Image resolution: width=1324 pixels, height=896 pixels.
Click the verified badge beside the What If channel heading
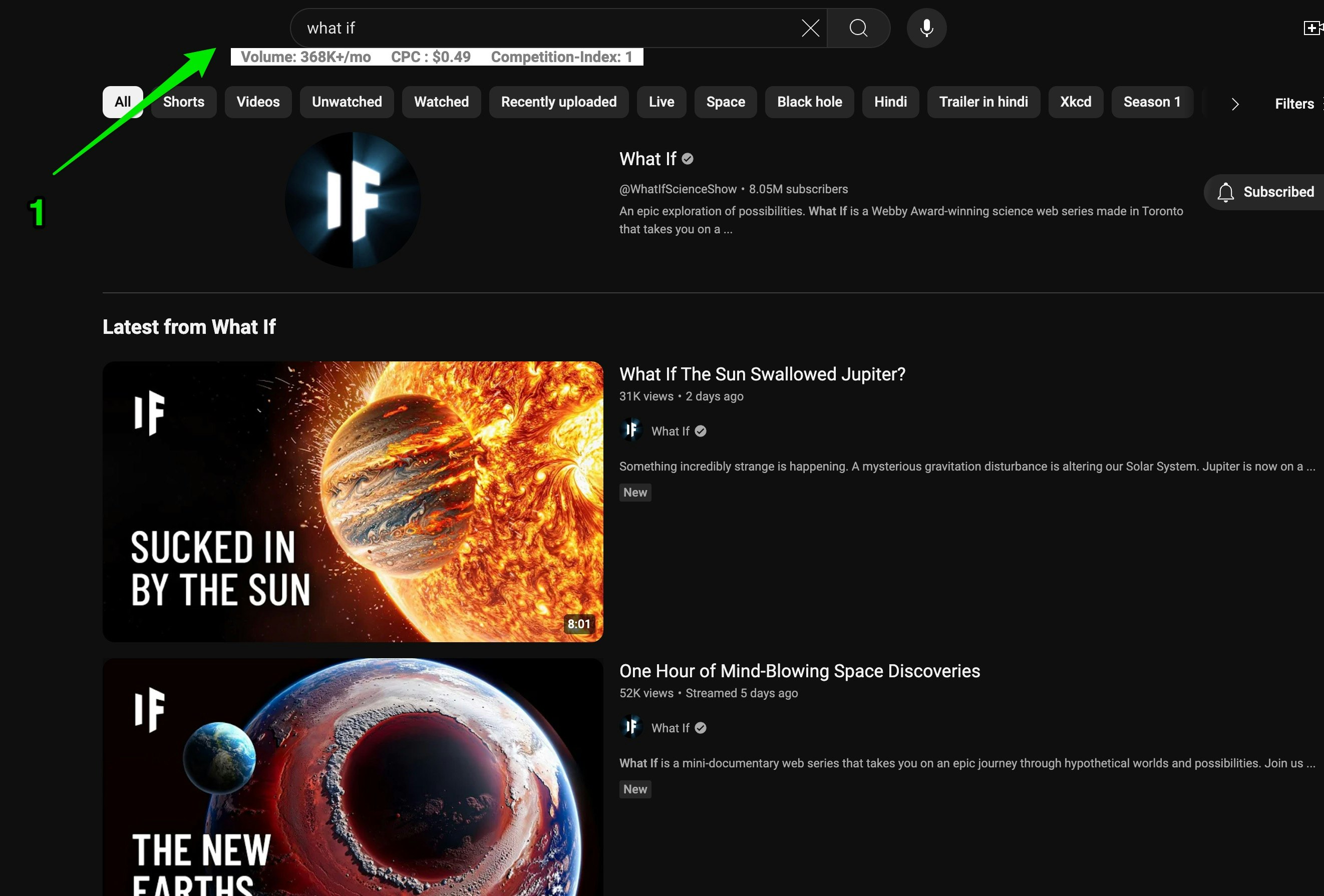pos(688,159)
